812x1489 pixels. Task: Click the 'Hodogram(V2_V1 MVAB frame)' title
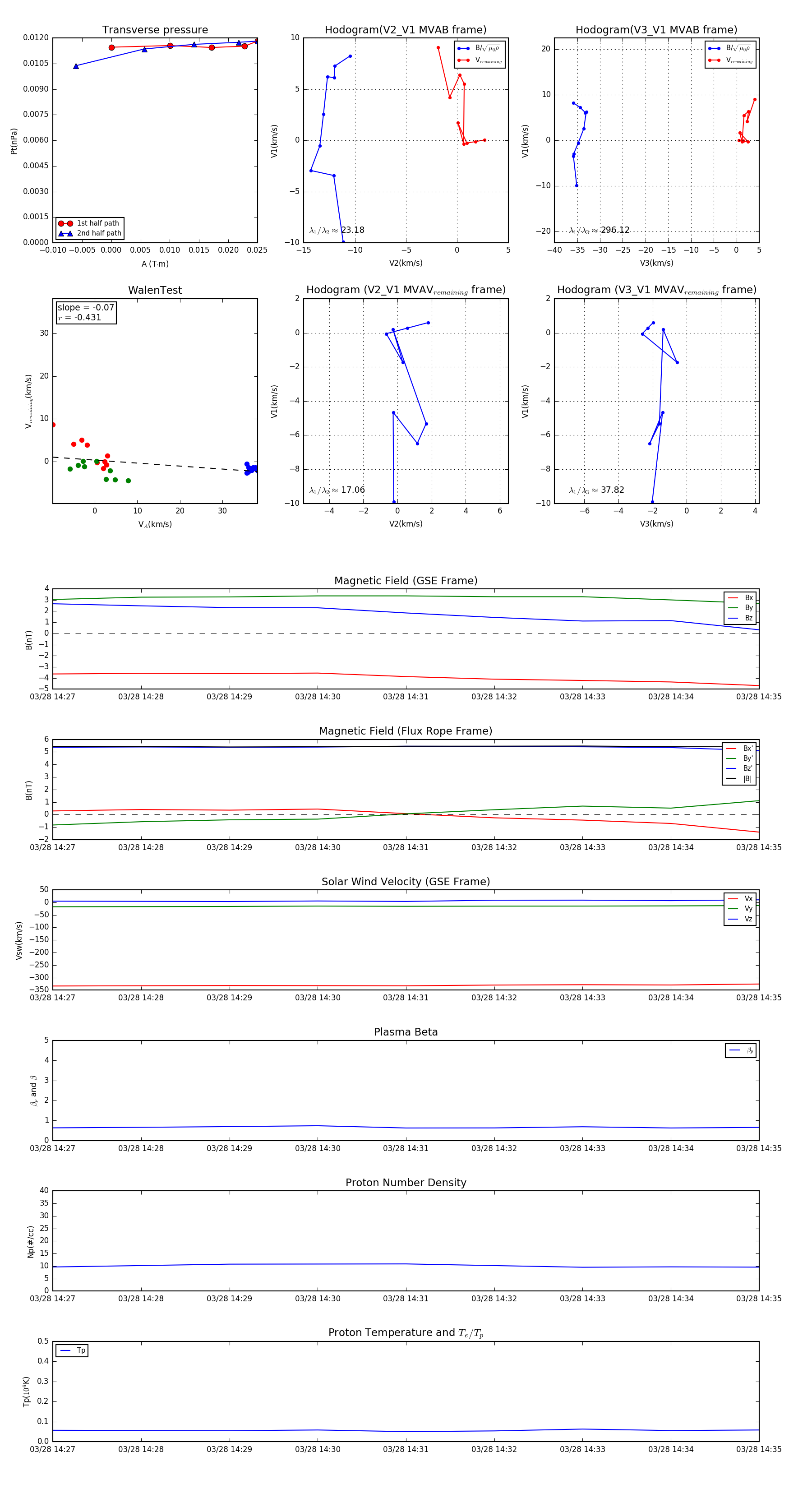click(405, 30)
